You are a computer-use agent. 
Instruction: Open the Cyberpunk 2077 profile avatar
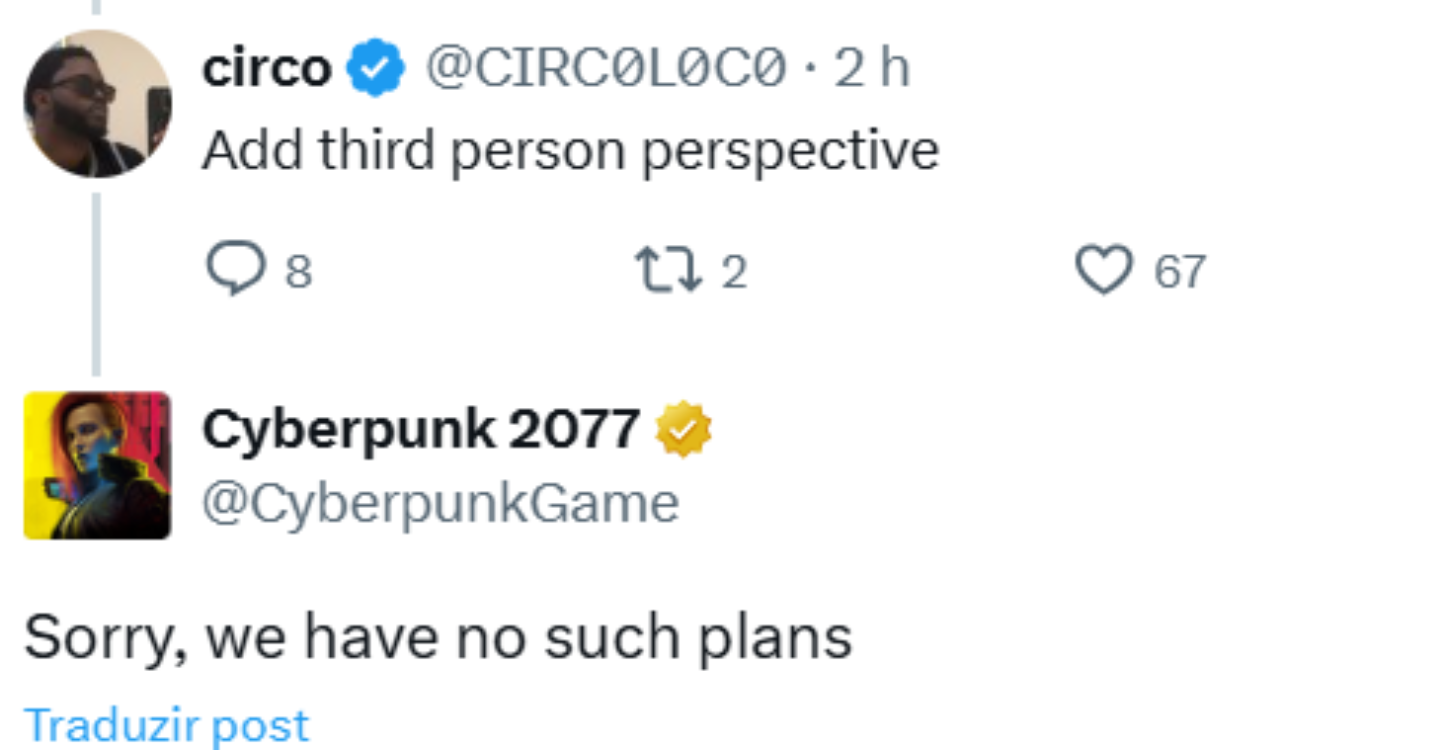98,465
